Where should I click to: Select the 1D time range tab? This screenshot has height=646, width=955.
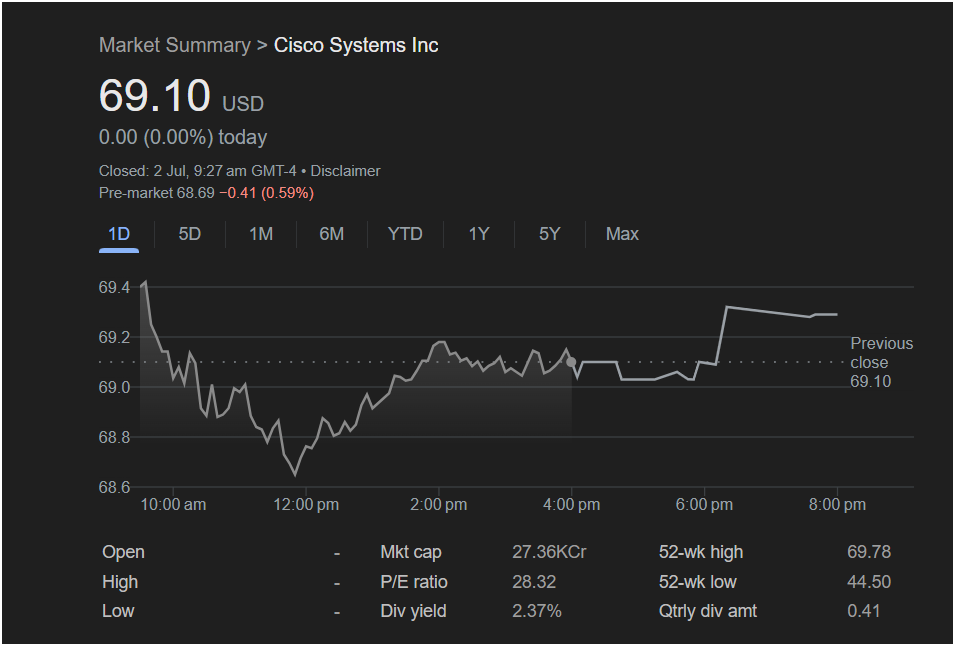[119, 234]
